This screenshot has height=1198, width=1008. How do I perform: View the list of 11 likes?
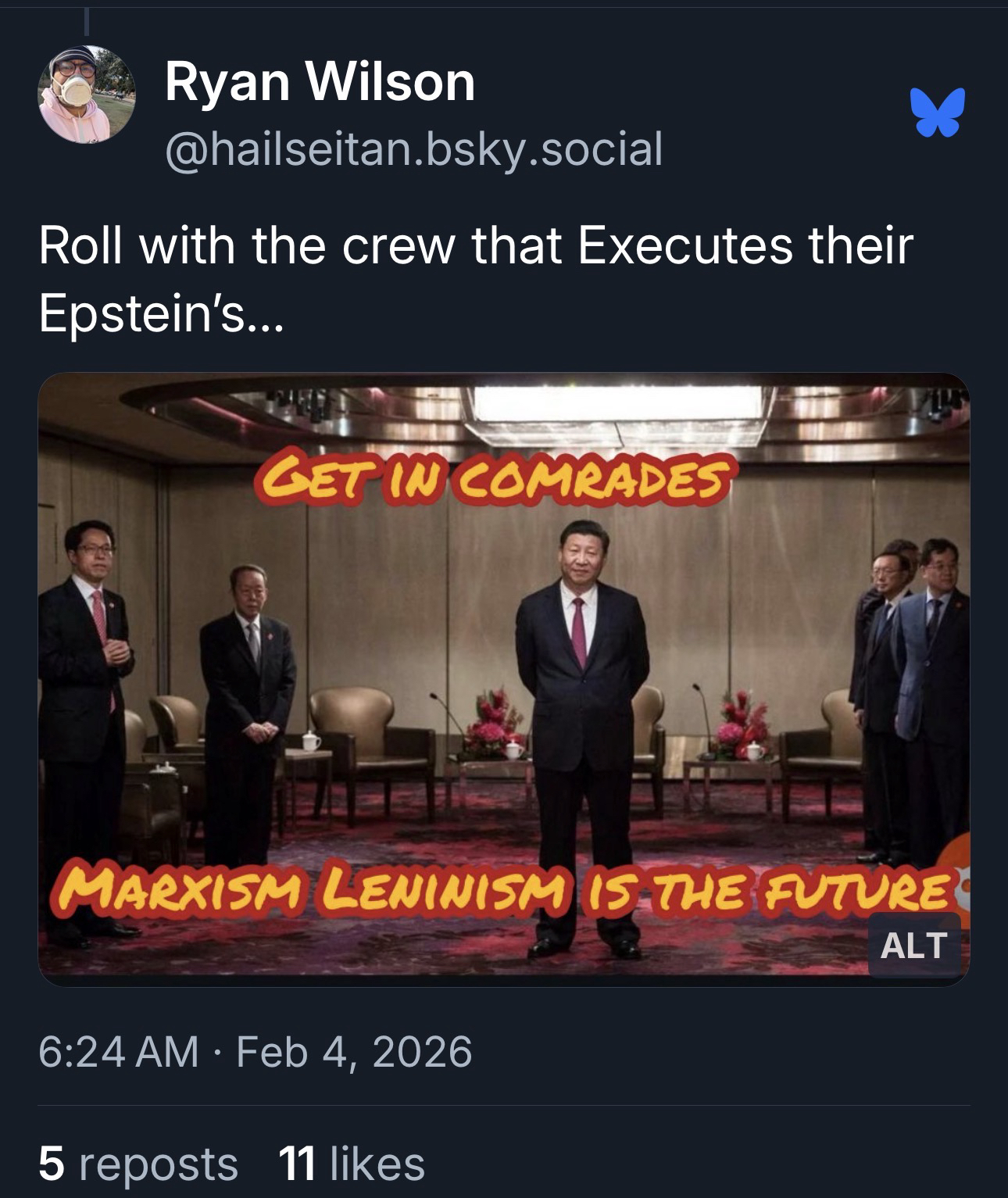(351, 1163)
